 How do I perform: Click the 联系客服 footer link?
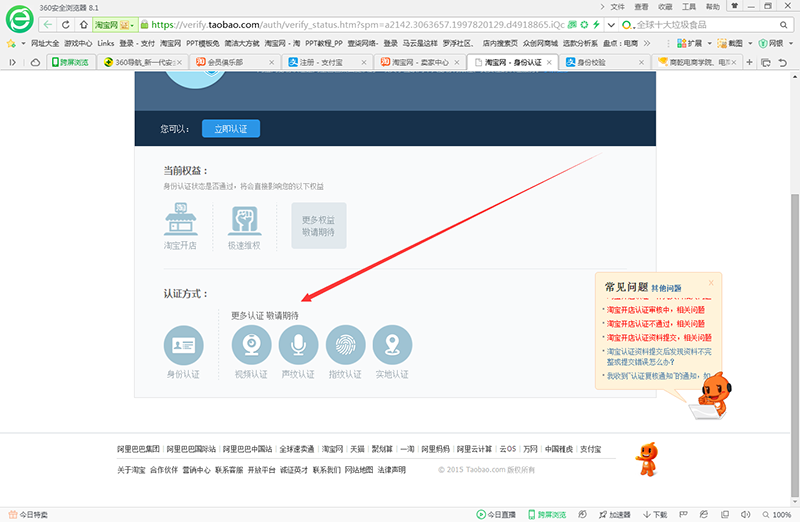pos(229,470)
